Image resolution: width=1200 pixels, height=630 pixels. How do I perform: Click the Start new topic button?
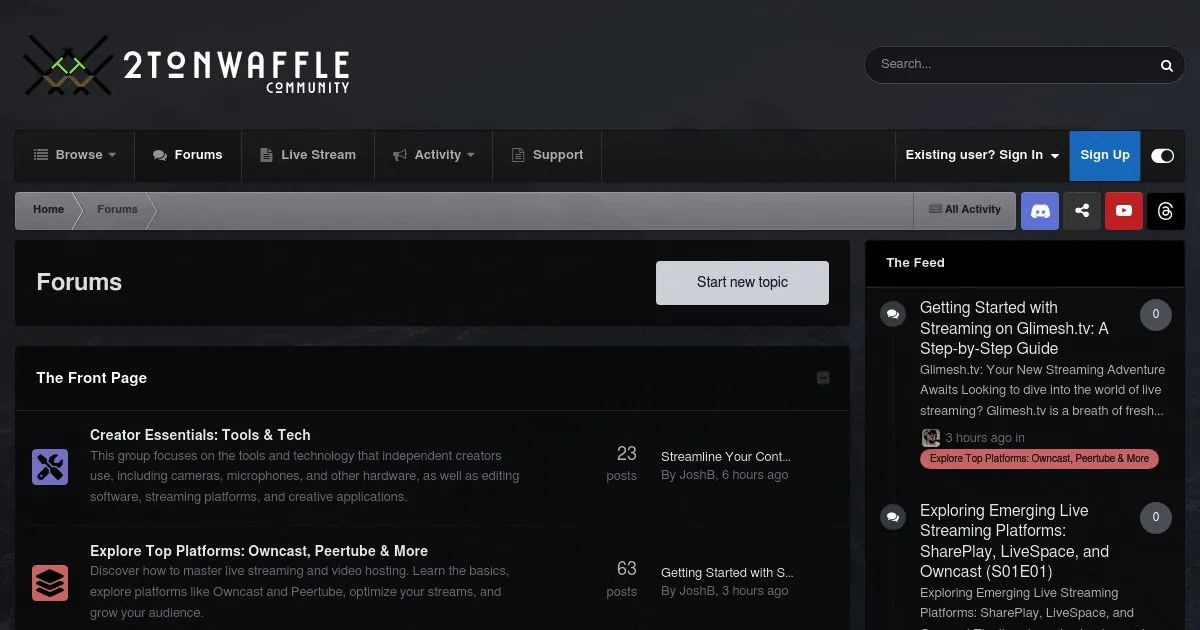742,283
